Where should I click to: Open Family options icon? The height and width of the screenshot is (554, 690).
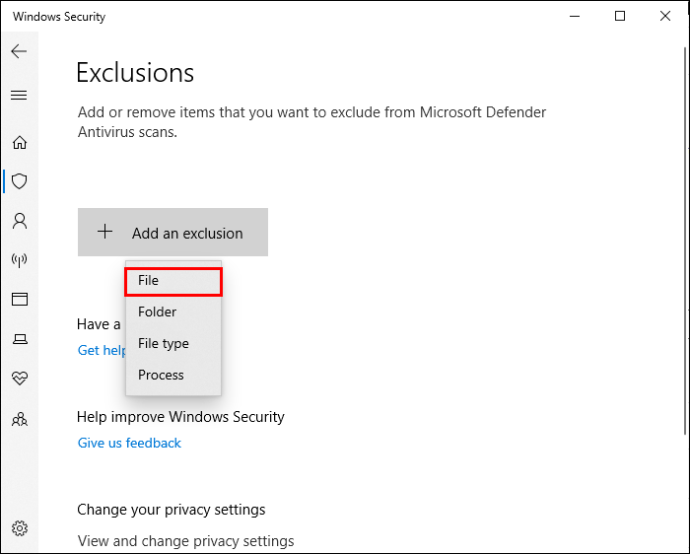pyautogui.click(x=18, y=419)
